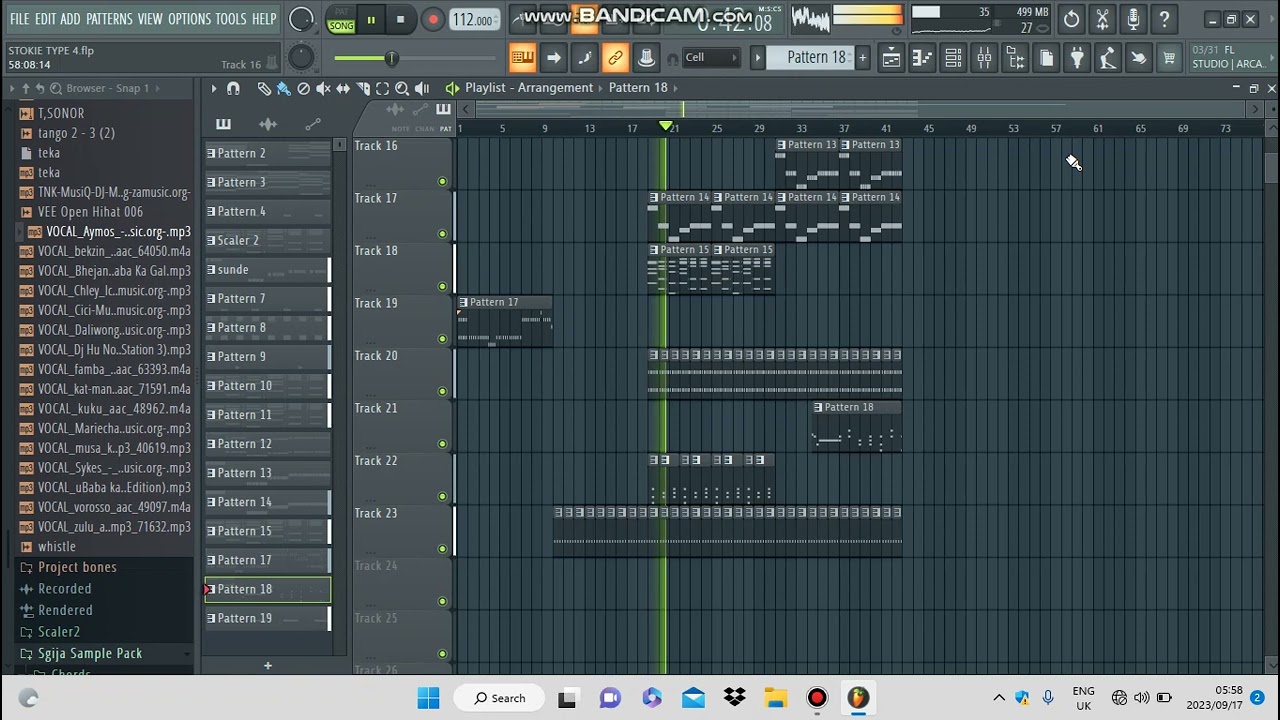Select the Mute tool in playlist

click(x=323, y=88)
